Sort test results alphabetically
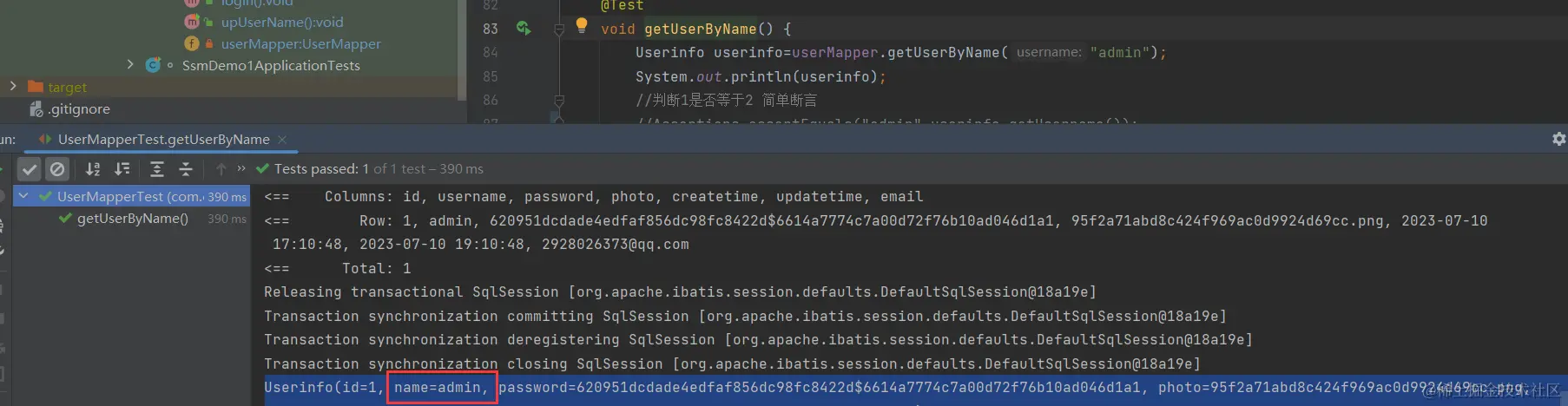 coord(93,169)
